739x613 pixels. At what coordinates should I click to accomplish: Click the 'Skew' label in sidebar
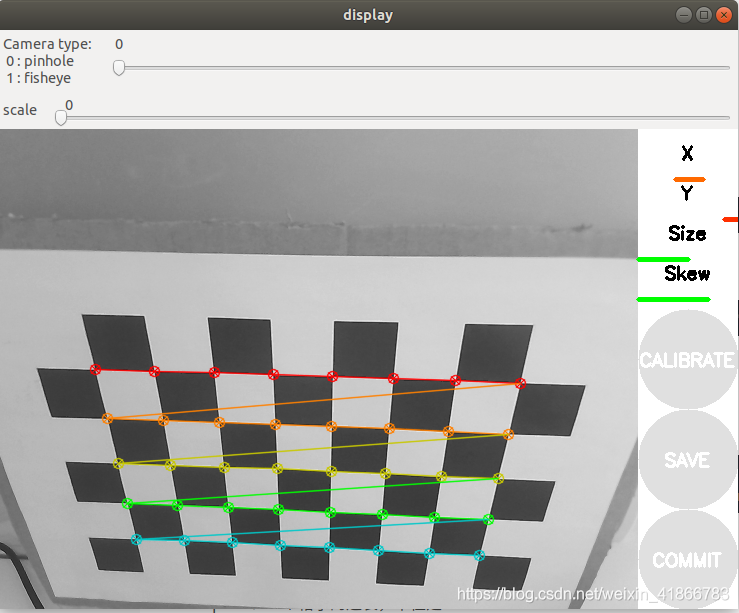click(x=687, y=274)
